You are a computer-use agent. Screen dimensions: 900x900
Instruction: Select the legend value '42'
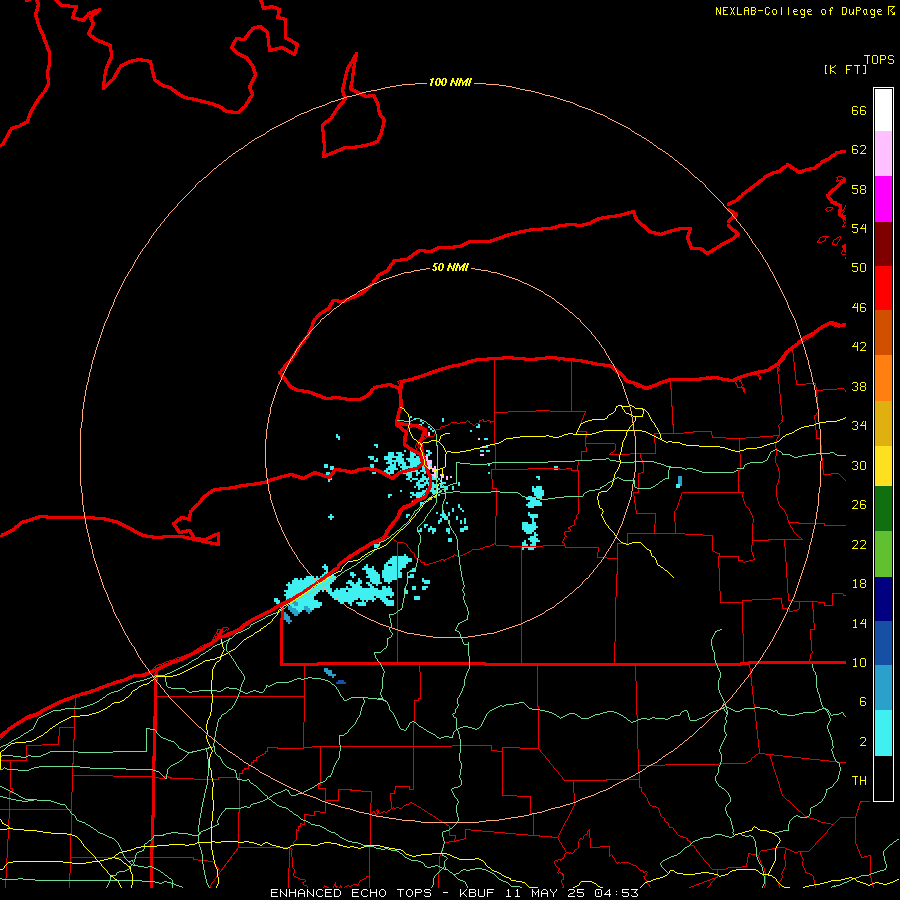coord(859,347)
